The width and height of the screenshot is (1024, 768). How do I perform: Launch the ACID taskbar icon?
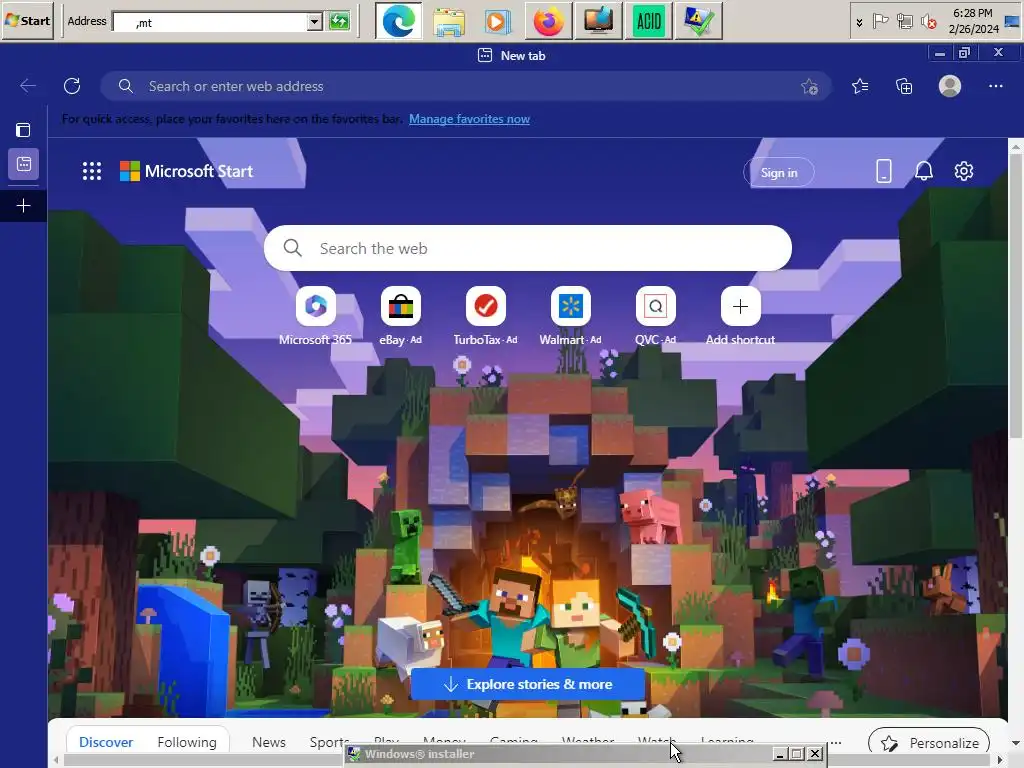(x=648, y=22)
